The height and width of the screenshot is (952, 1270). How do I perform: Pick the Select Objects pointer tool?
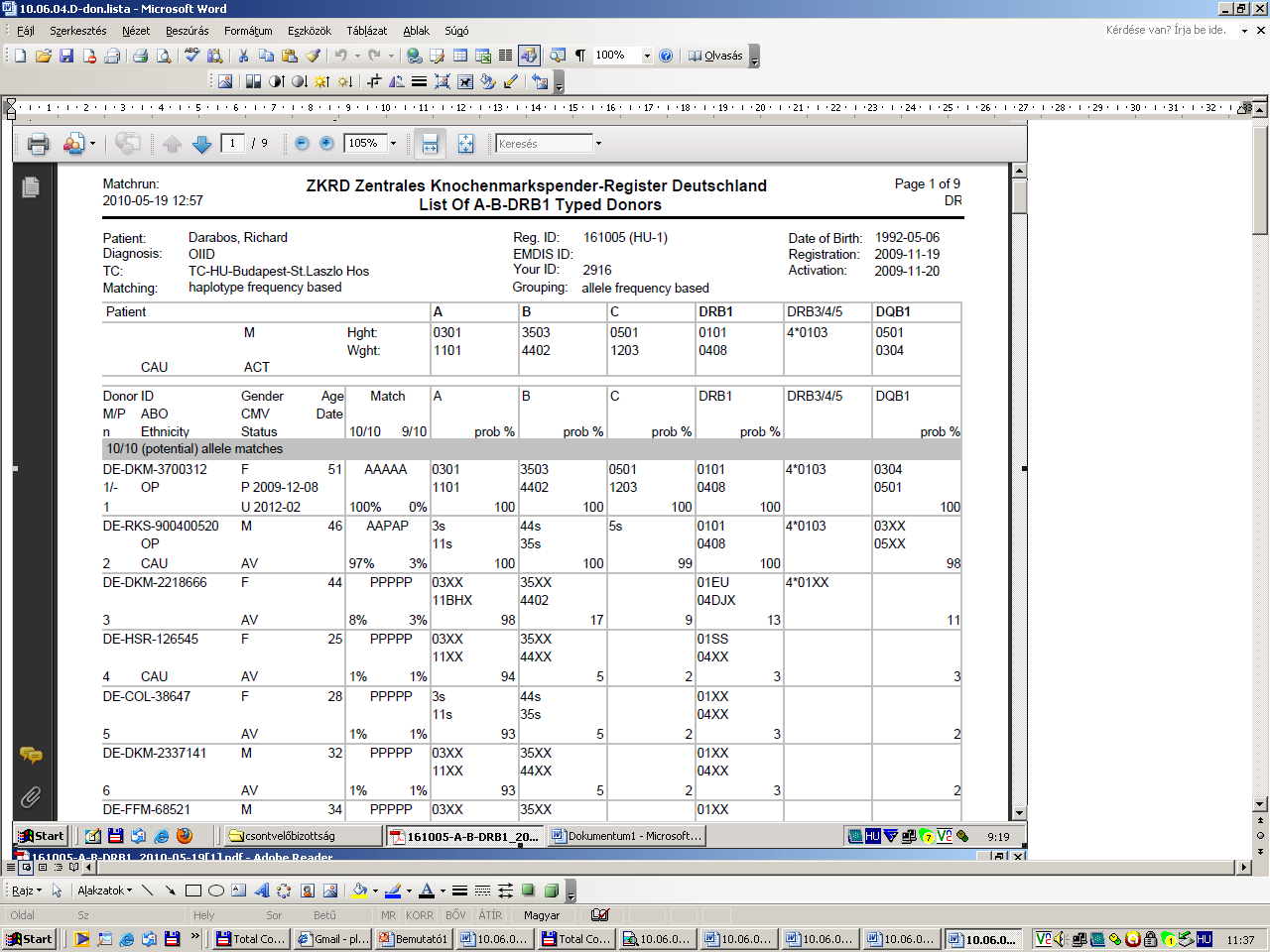57,891
